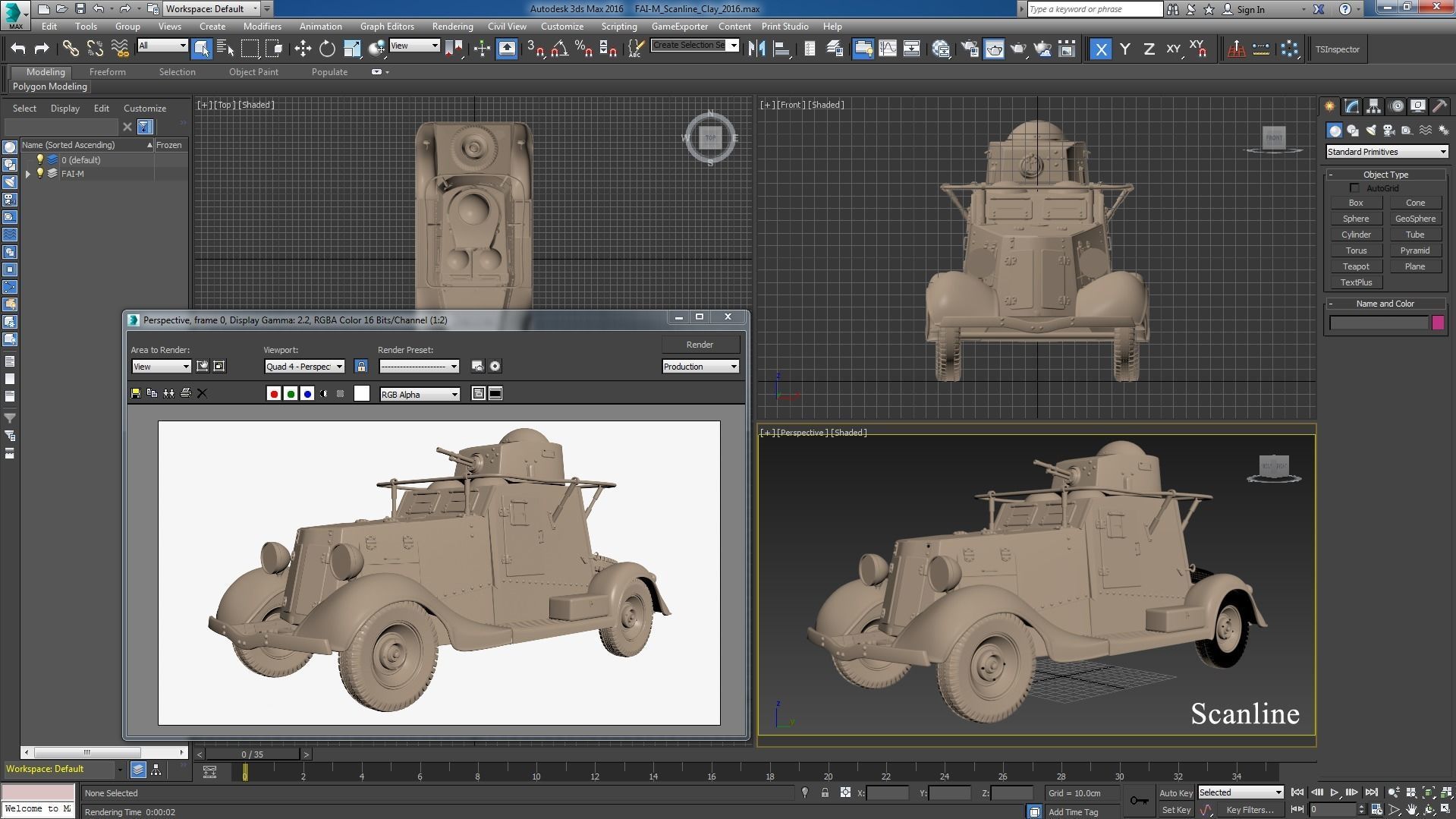Click the Auto Key button
This screenshot has height=819, width=1456.
tap(1175, 793)
